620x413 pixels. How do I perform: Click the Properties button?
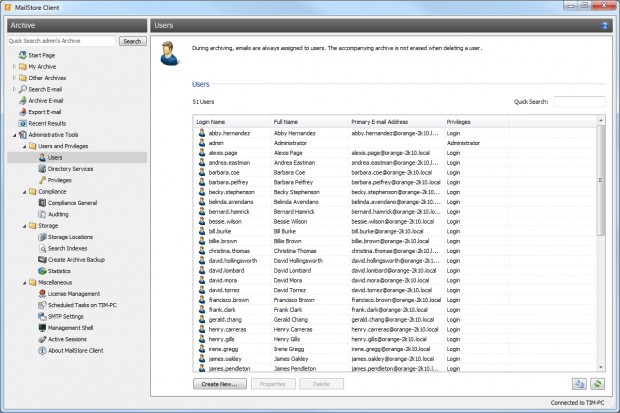(273, 384)
